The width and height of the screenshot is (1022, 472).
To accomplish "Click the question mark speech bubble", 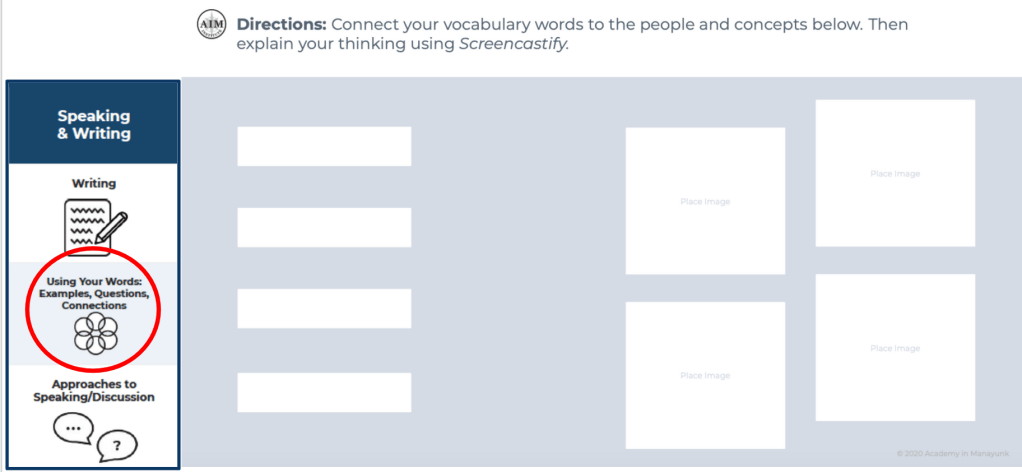I will 116,445.
